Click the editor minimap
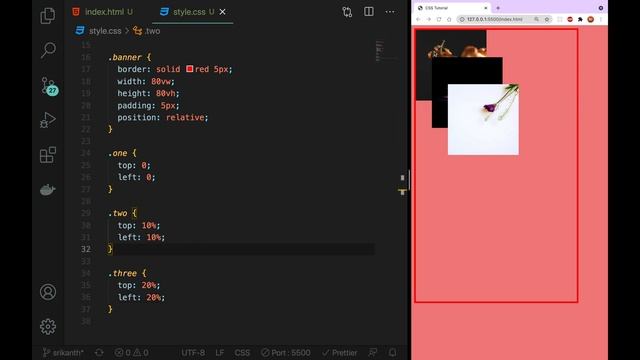Screen dimensions: 640x360 click(x=385, y=51)
